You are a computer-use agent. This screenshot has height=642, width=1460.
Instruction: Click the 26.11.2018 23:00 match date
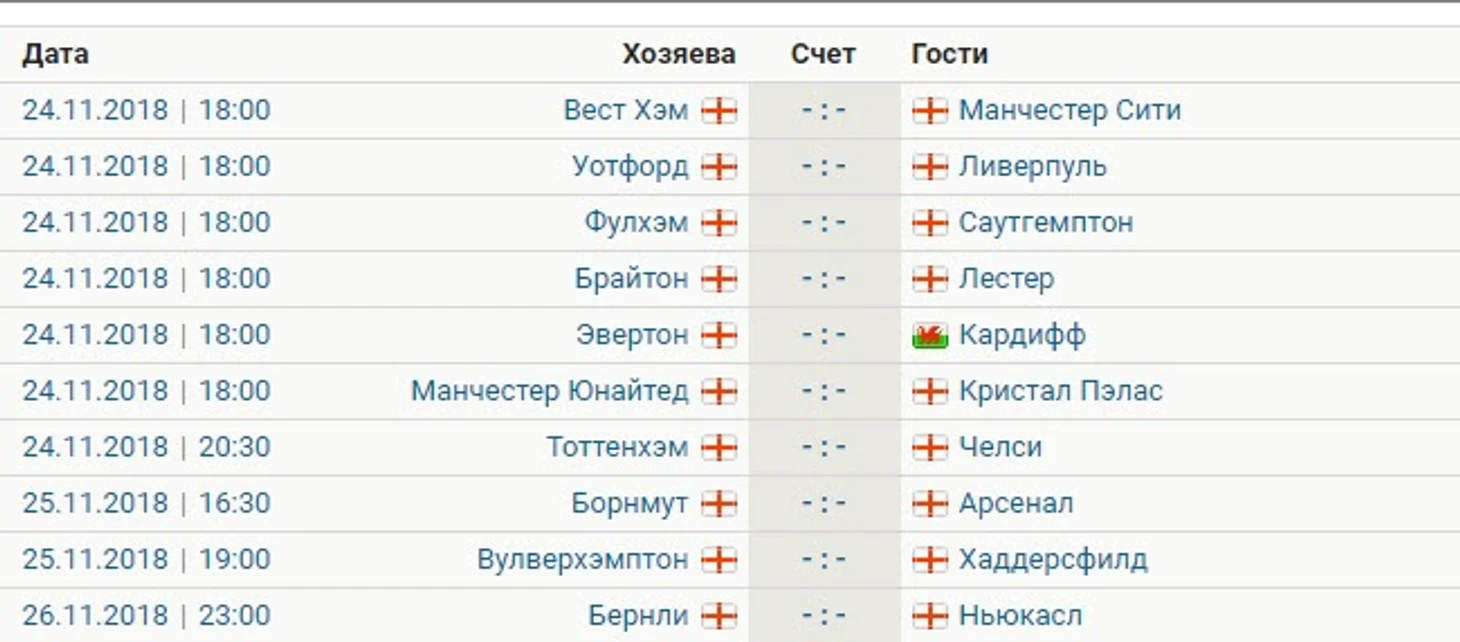pyautogui.click(x=146, y=614)
